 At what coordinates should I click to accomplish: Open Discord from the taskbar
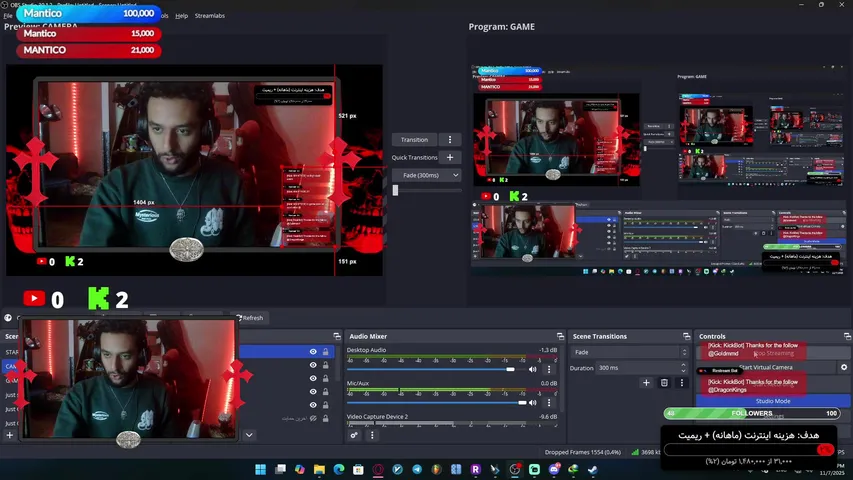click(554, 469)
